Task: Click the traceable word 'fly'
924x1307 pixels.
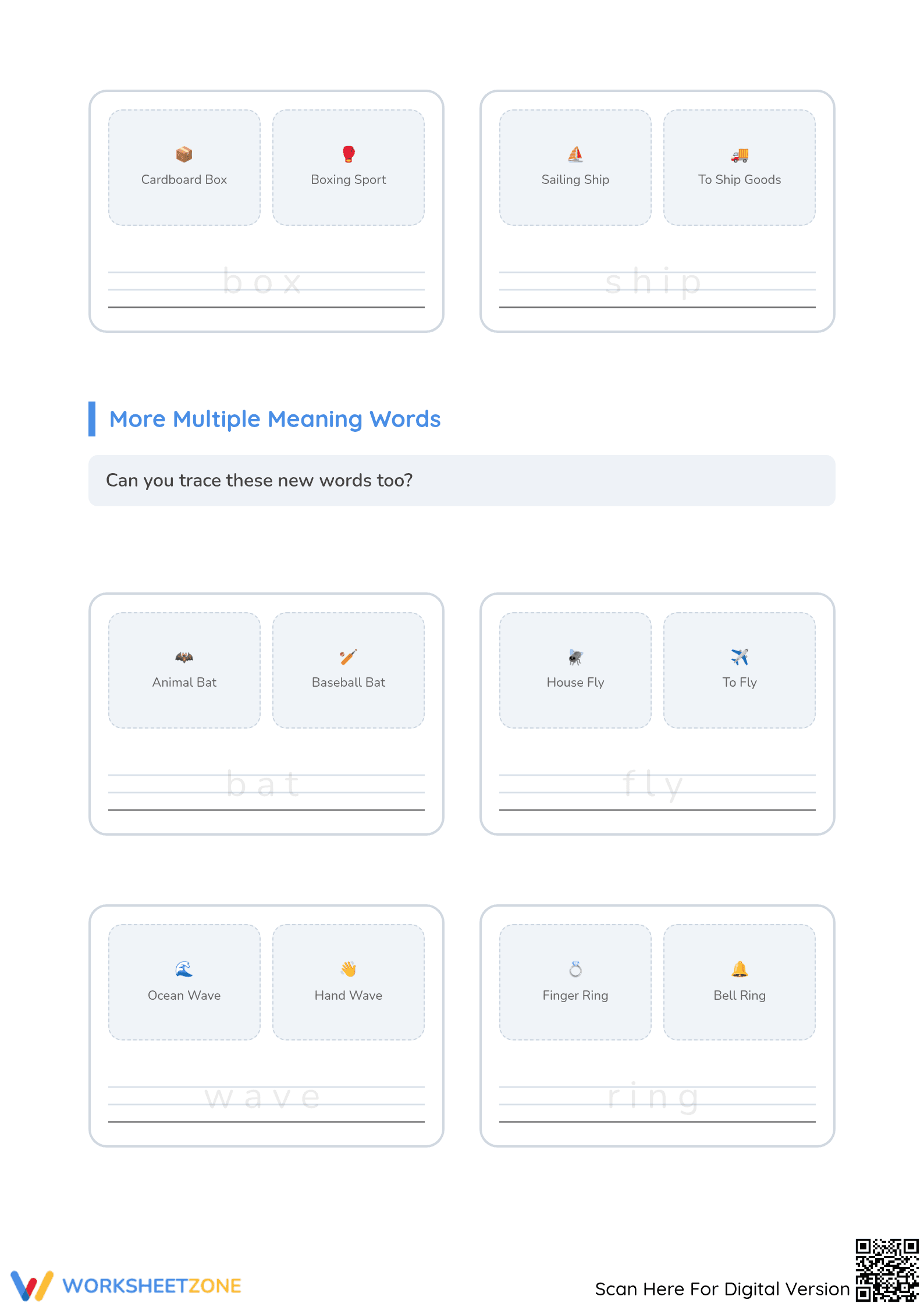Action: click(x=653, y=785)
